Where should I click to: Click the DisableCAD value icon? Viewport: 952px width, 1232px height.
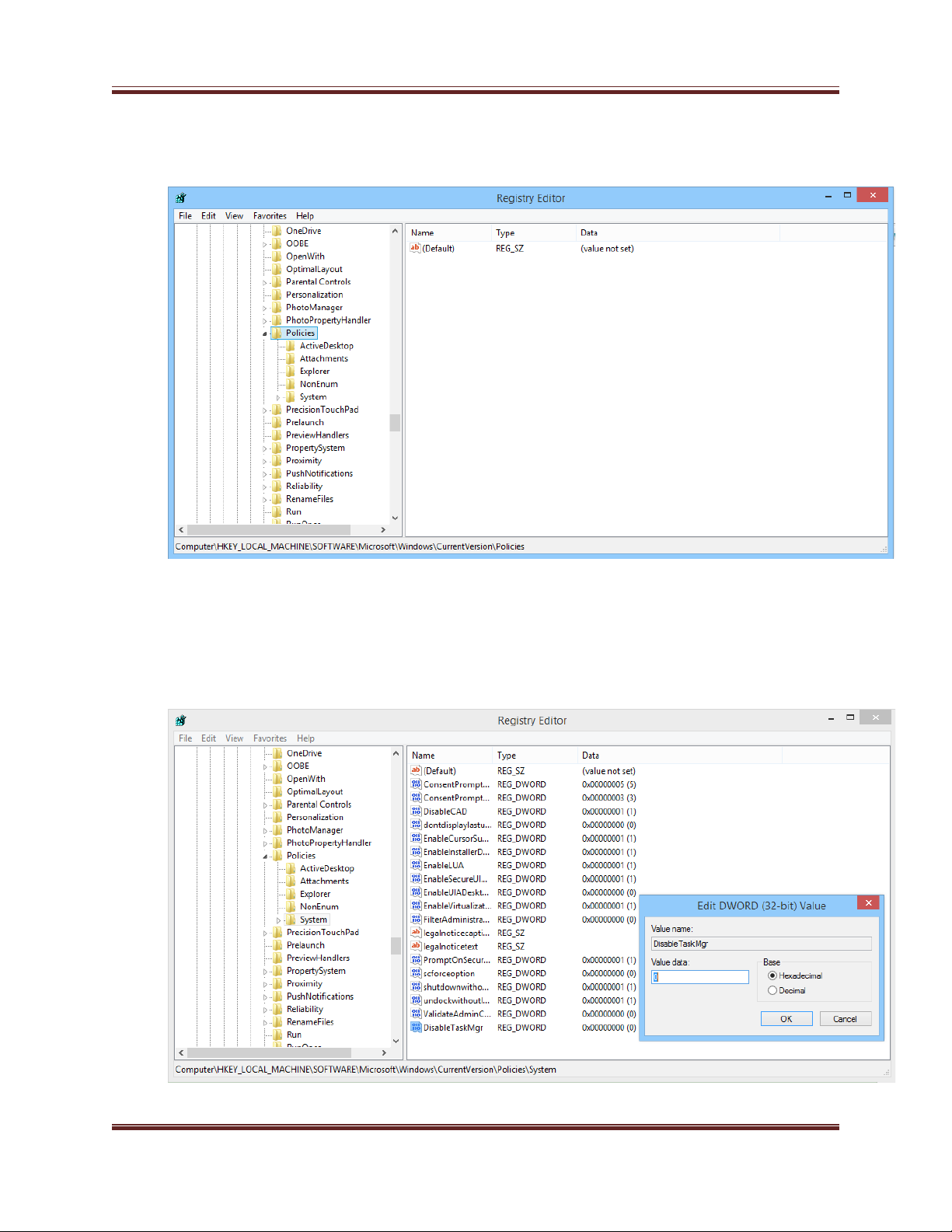[x=416, y=811]
